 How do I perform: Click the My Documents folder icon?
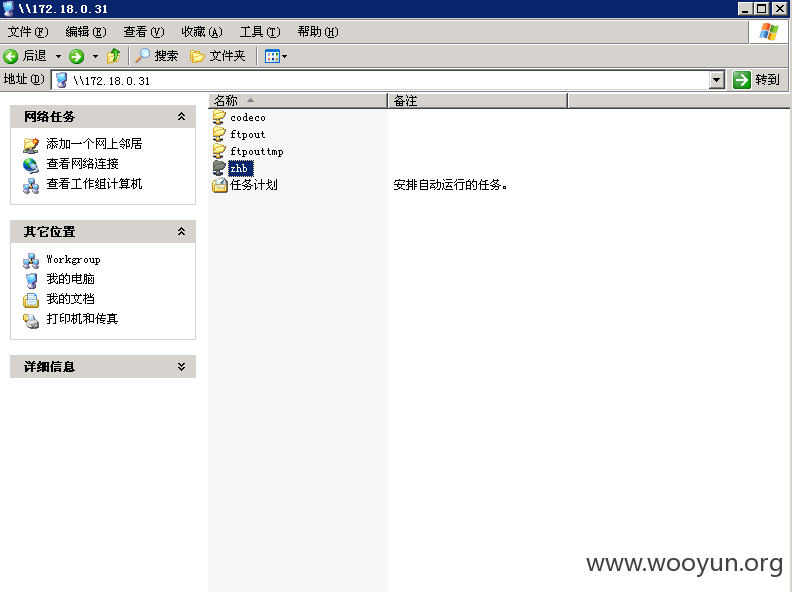tap(31, 300)
